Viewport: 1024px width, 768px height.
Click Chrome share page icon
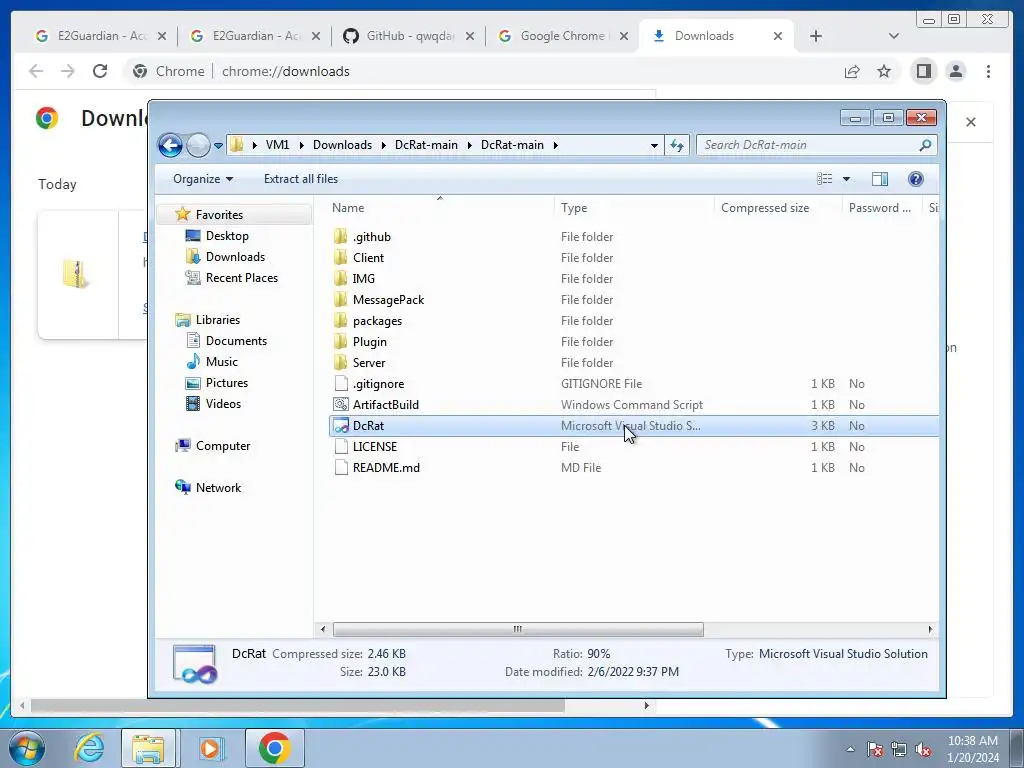852,71
